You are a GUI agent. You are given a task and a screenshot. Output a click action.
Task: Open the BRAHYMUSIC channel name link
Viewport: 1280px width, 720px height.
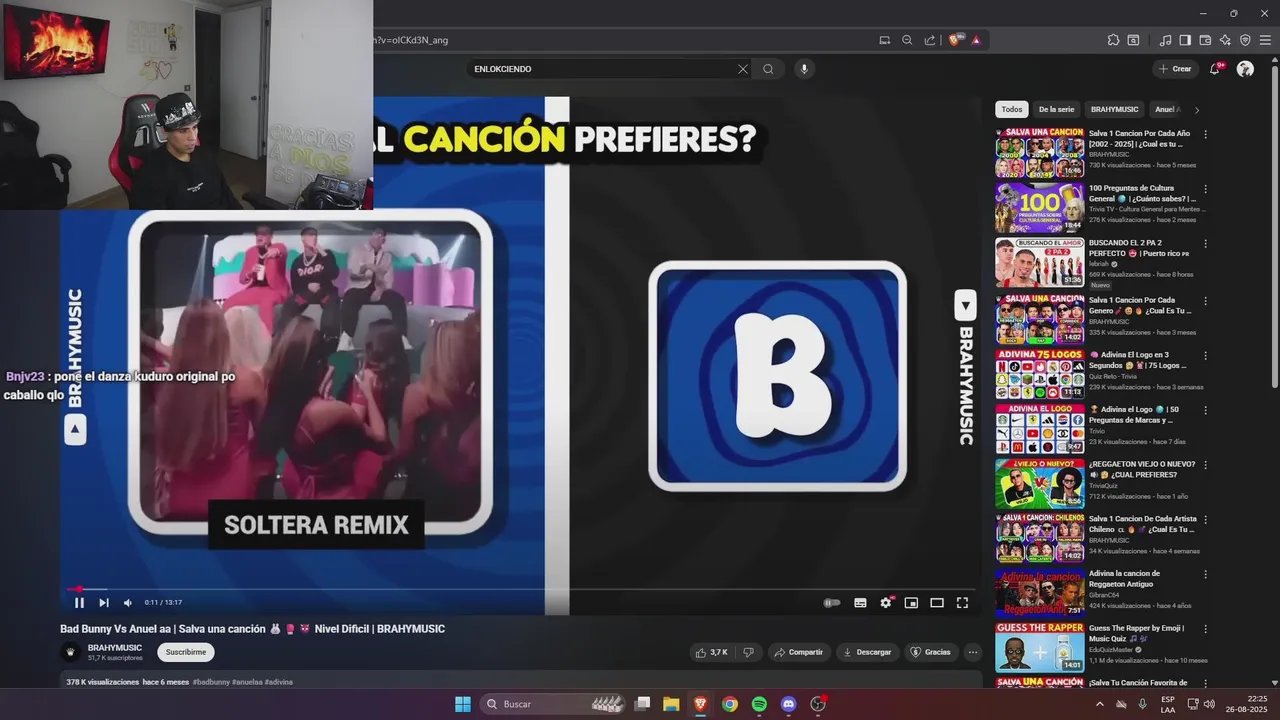[115, 647]
